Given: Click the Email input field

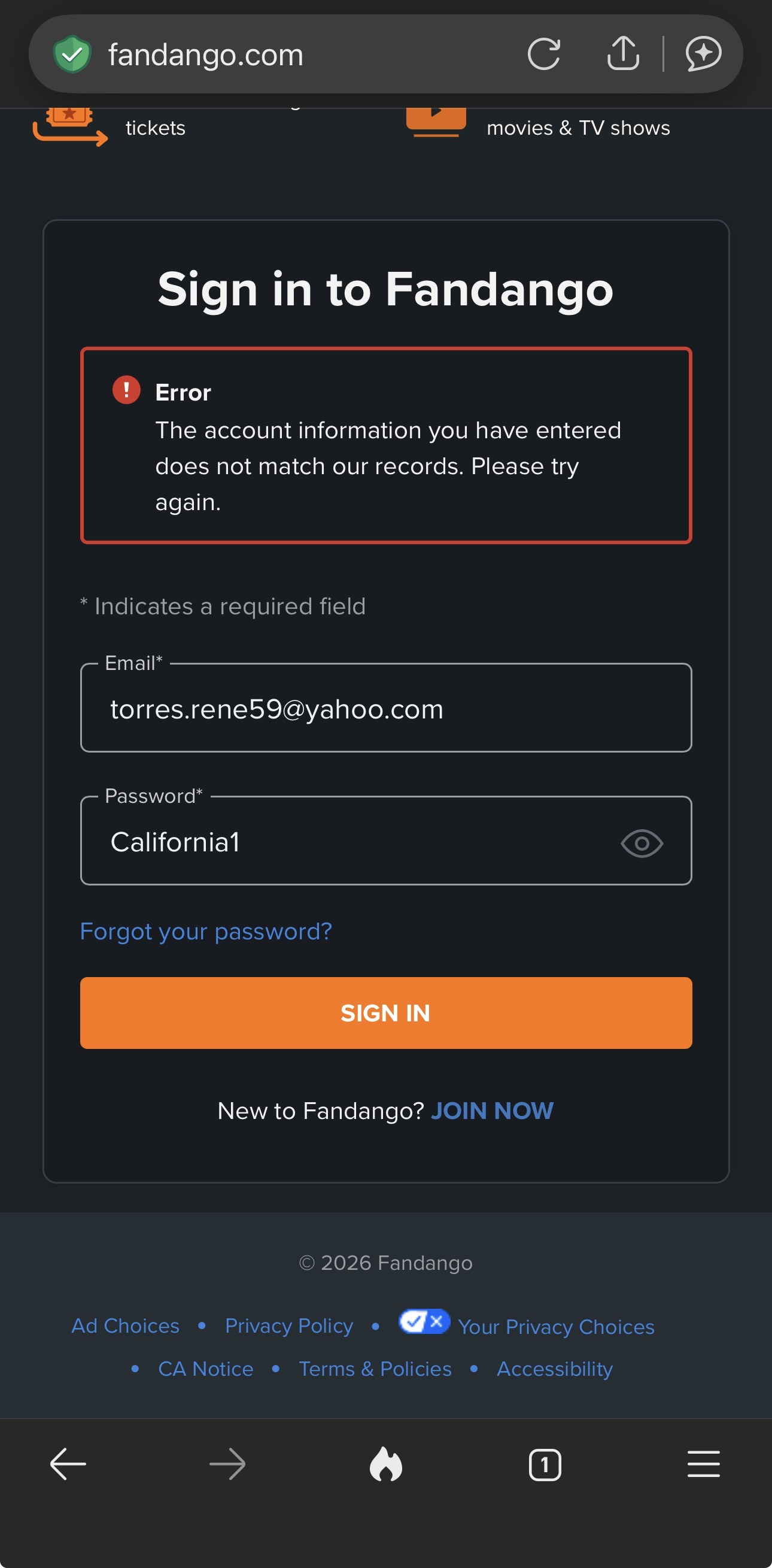Looking at the screenshot, I should pos(385,708).
